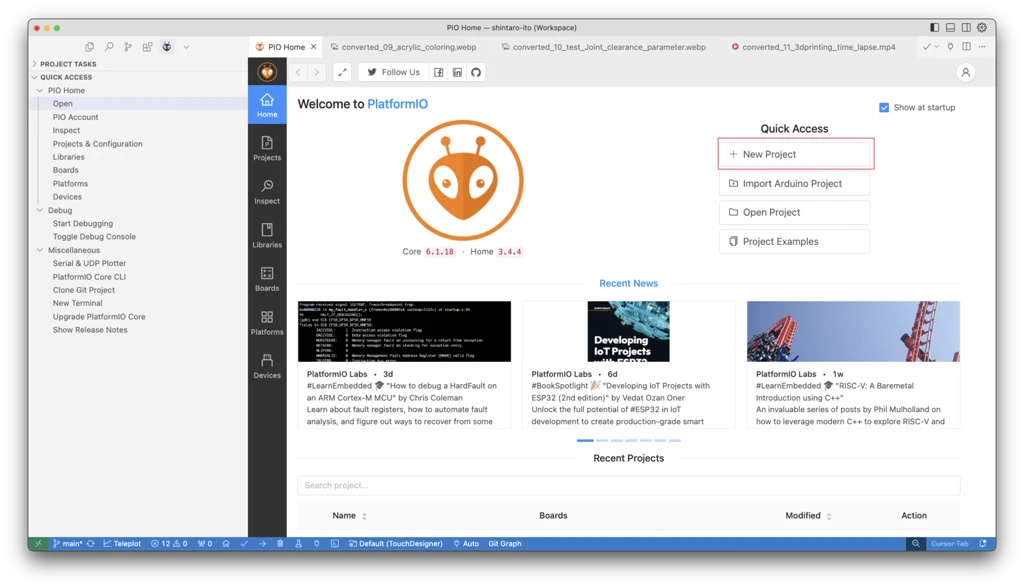1024x588 pixels.
Task: Open the user account profile icon
Action: tap(965, 73)
